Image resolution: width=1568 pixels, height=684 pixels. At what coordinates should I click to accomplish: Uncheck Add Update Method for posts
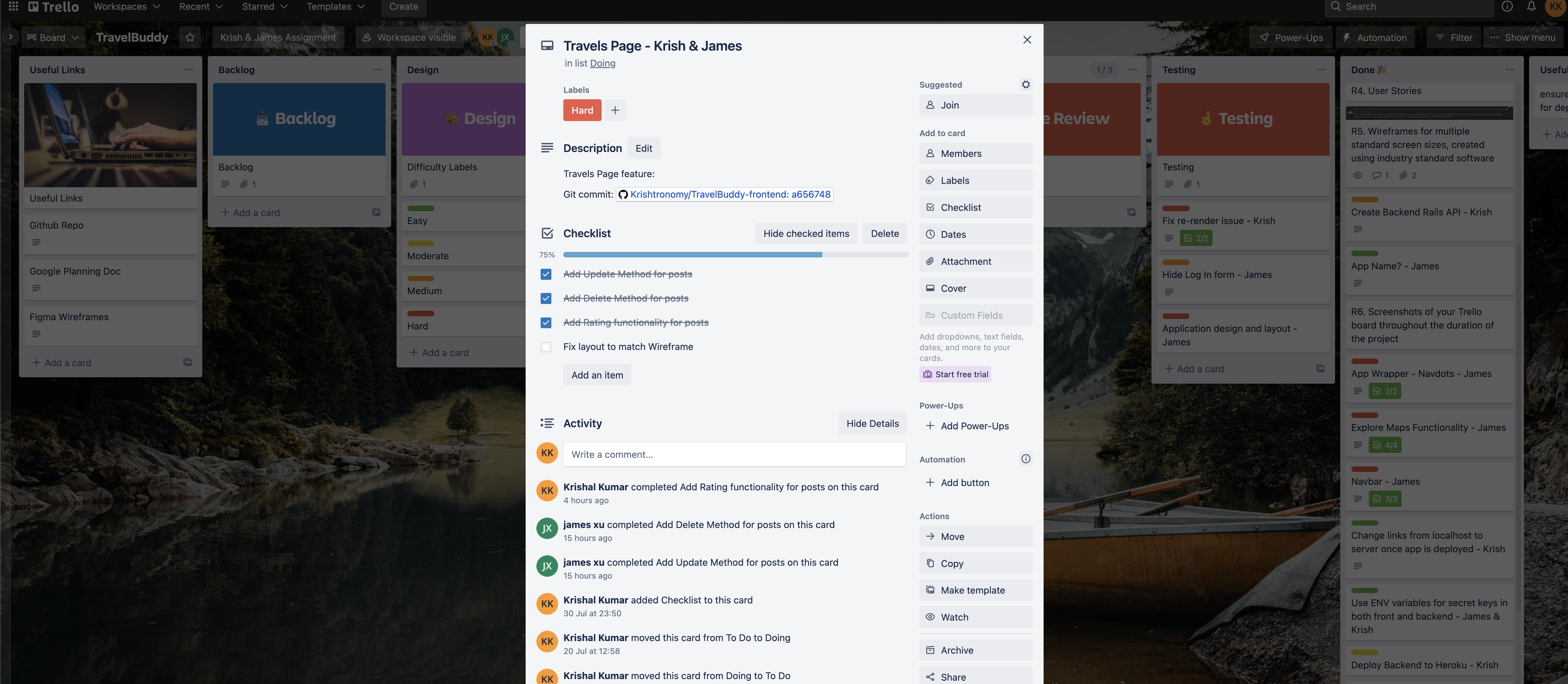[546, 274]
